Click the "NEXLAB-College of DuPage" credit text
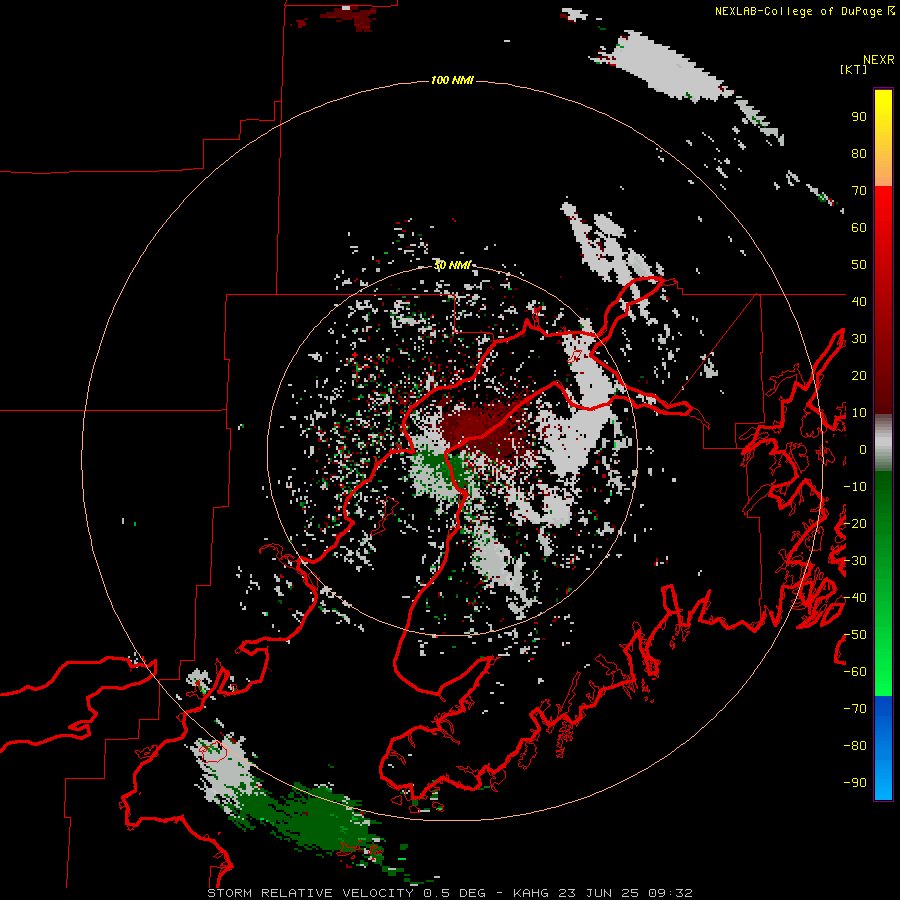900x900 pixels. (798, 11)
